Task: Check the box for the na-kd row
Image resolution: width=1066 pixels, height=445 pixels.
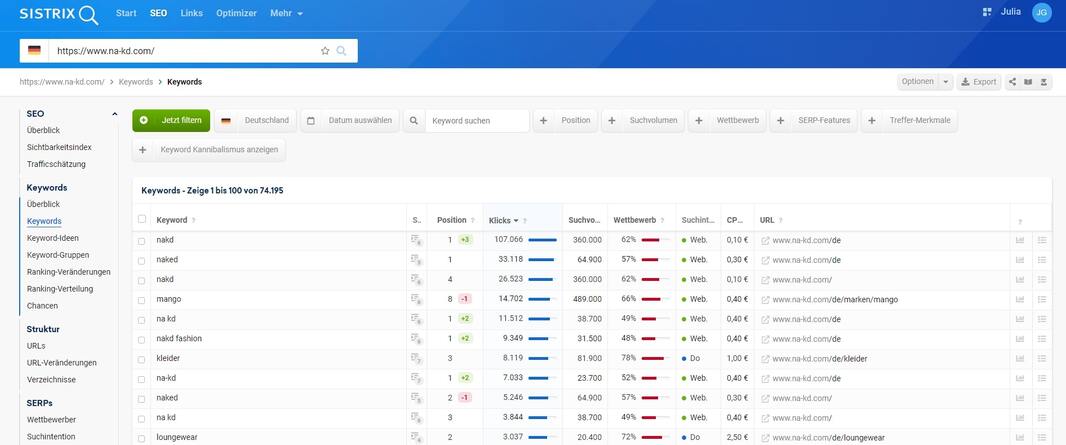Action: pos(141,378)
